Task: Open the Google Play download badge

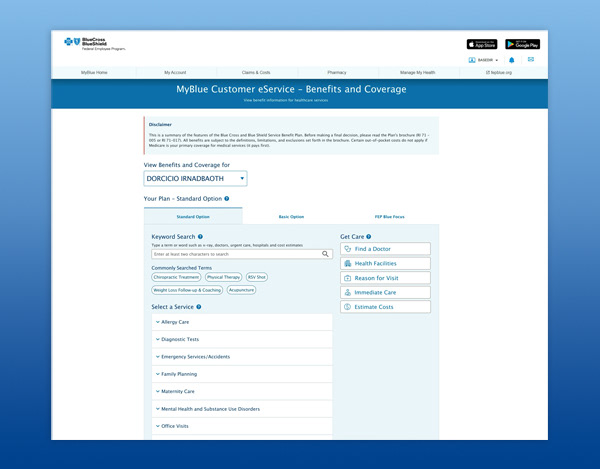Action: click(x=522, y=44)
